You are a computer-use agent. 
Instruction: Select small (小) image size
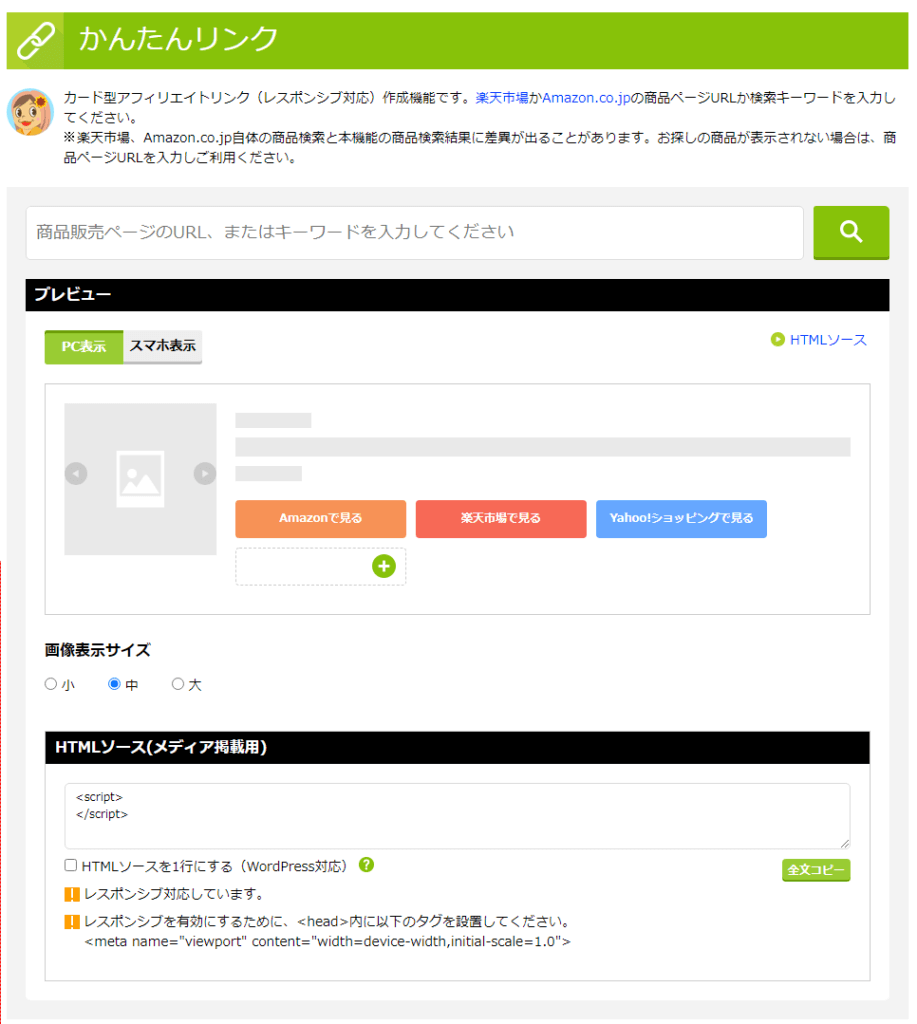coord(51,684)
